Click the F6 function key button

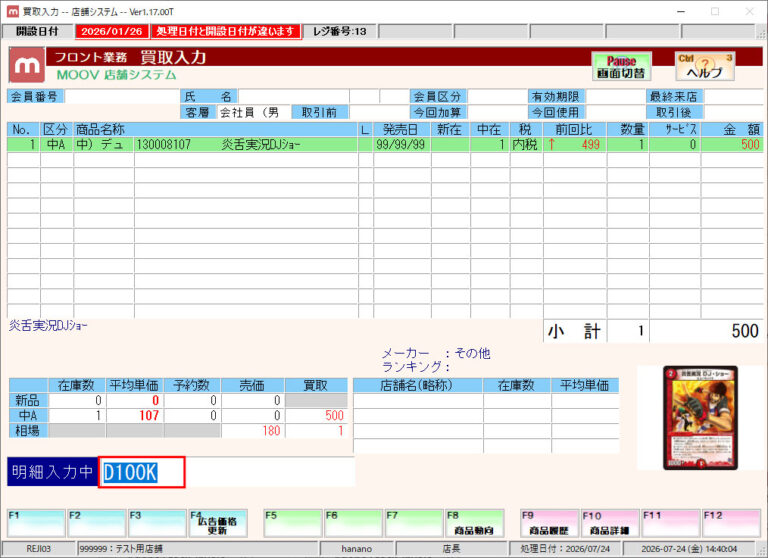tap(354, 523)
